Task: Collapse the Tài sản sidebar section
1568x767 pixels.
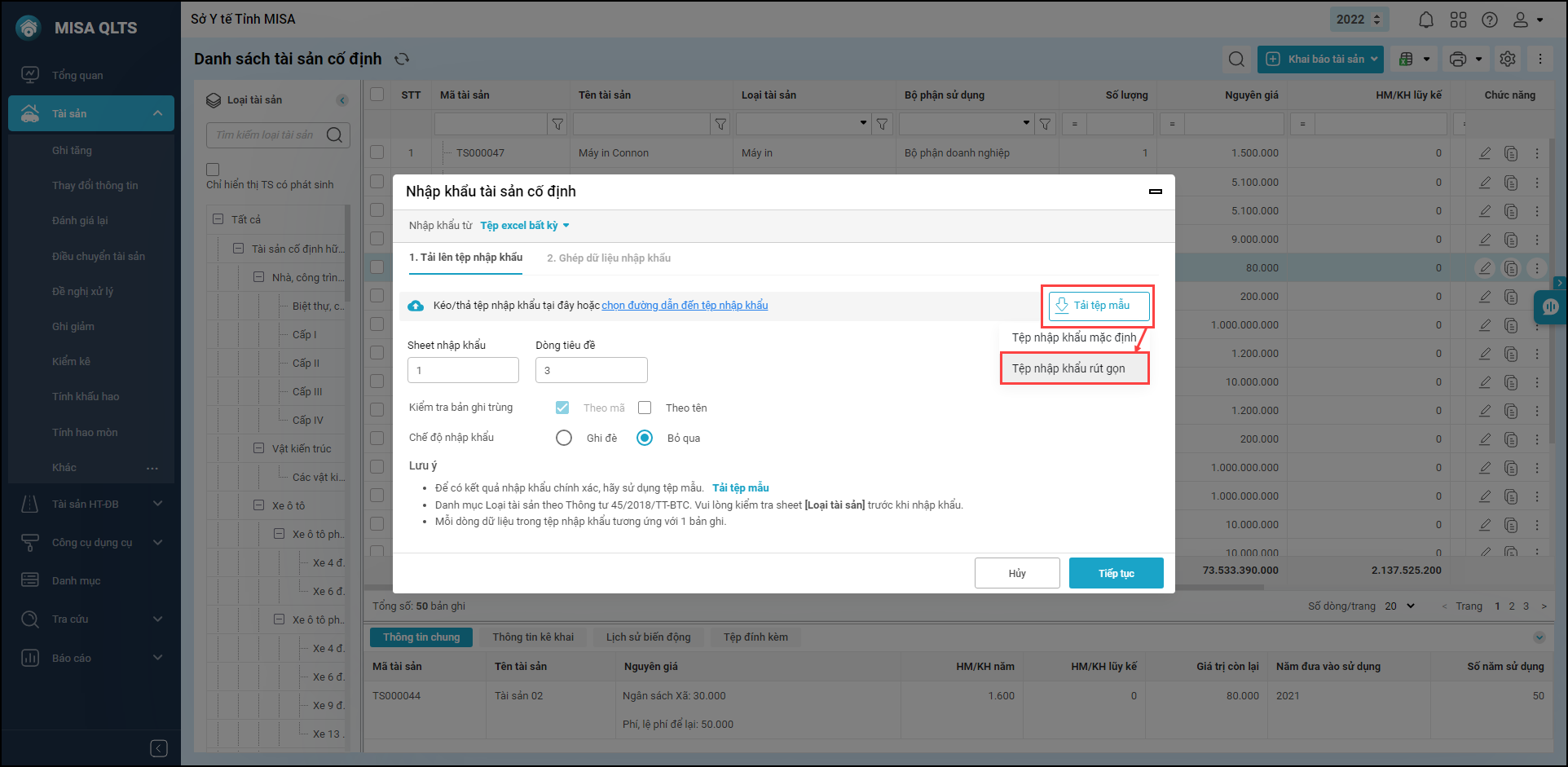Action: click(x=157, y=113)
